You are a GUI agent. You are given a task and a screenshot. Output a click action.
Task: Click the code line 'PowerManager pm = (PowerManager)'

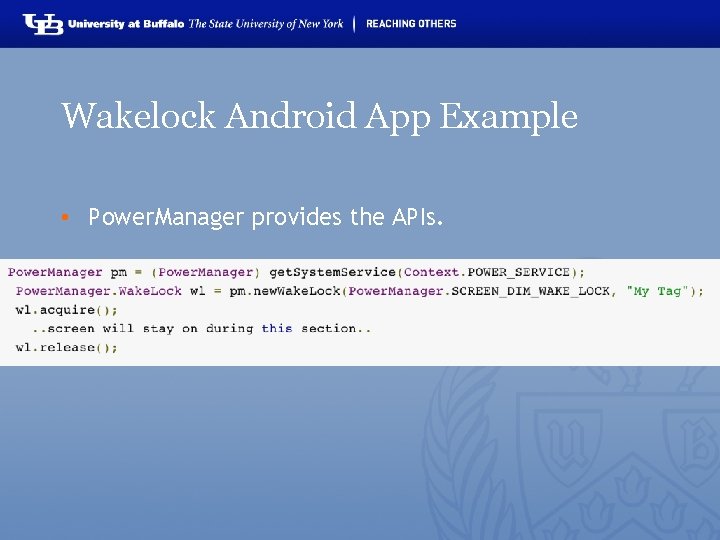point(134,272)
